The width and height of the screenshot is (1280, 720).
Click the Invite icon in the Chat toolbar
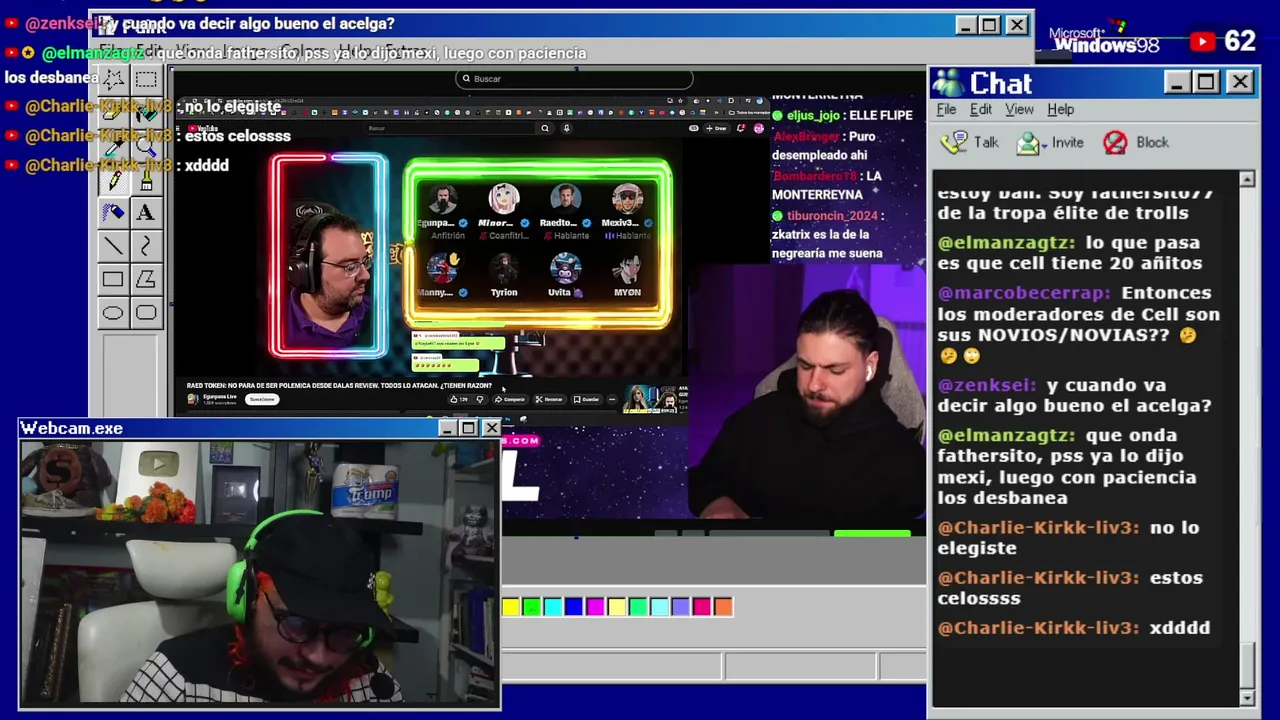point(1028,143)
